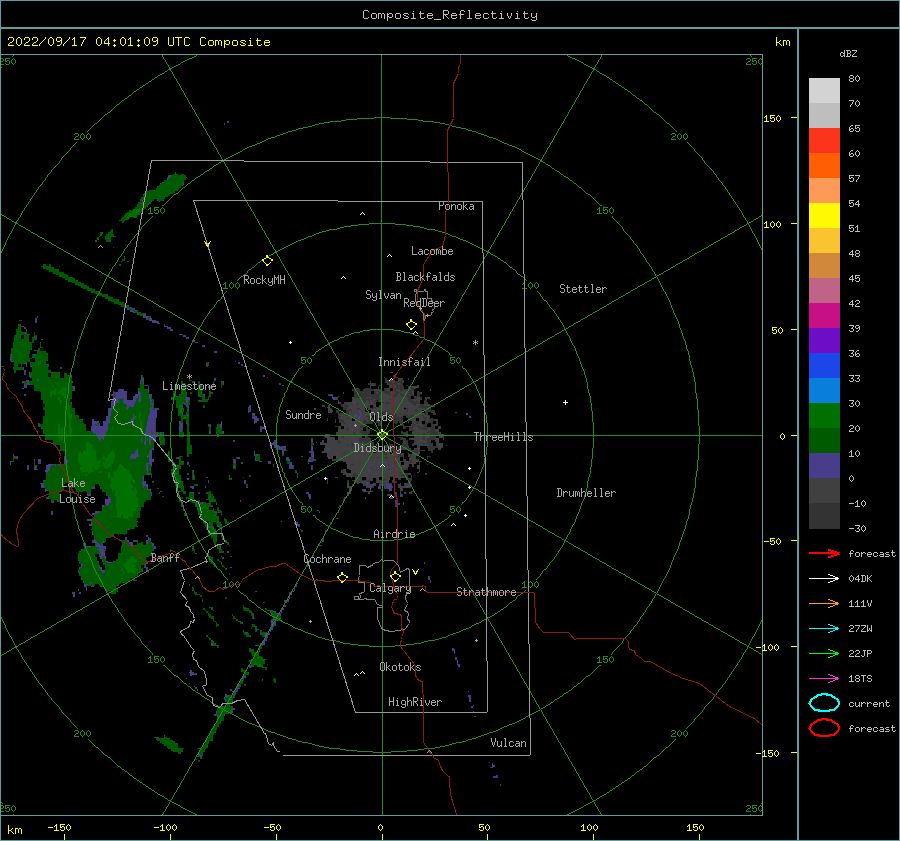Click the yellow radar-center diamond near Didsbury

[382, 435]
